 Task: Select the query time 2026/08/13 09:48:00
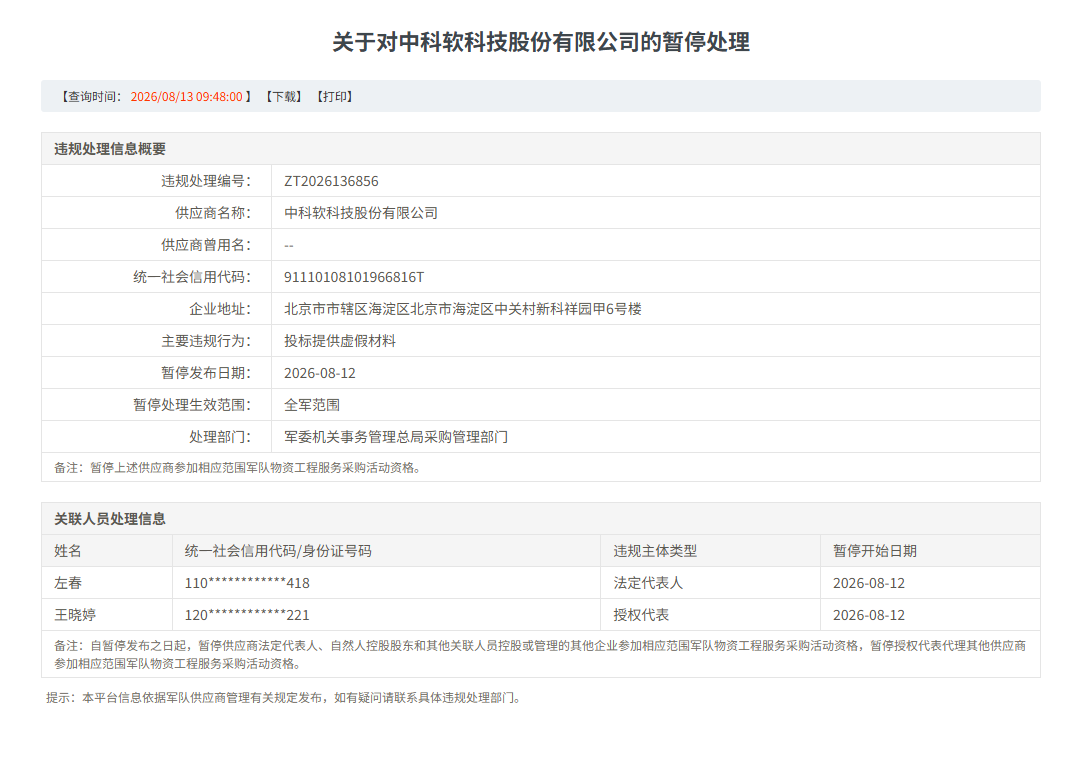187,96
